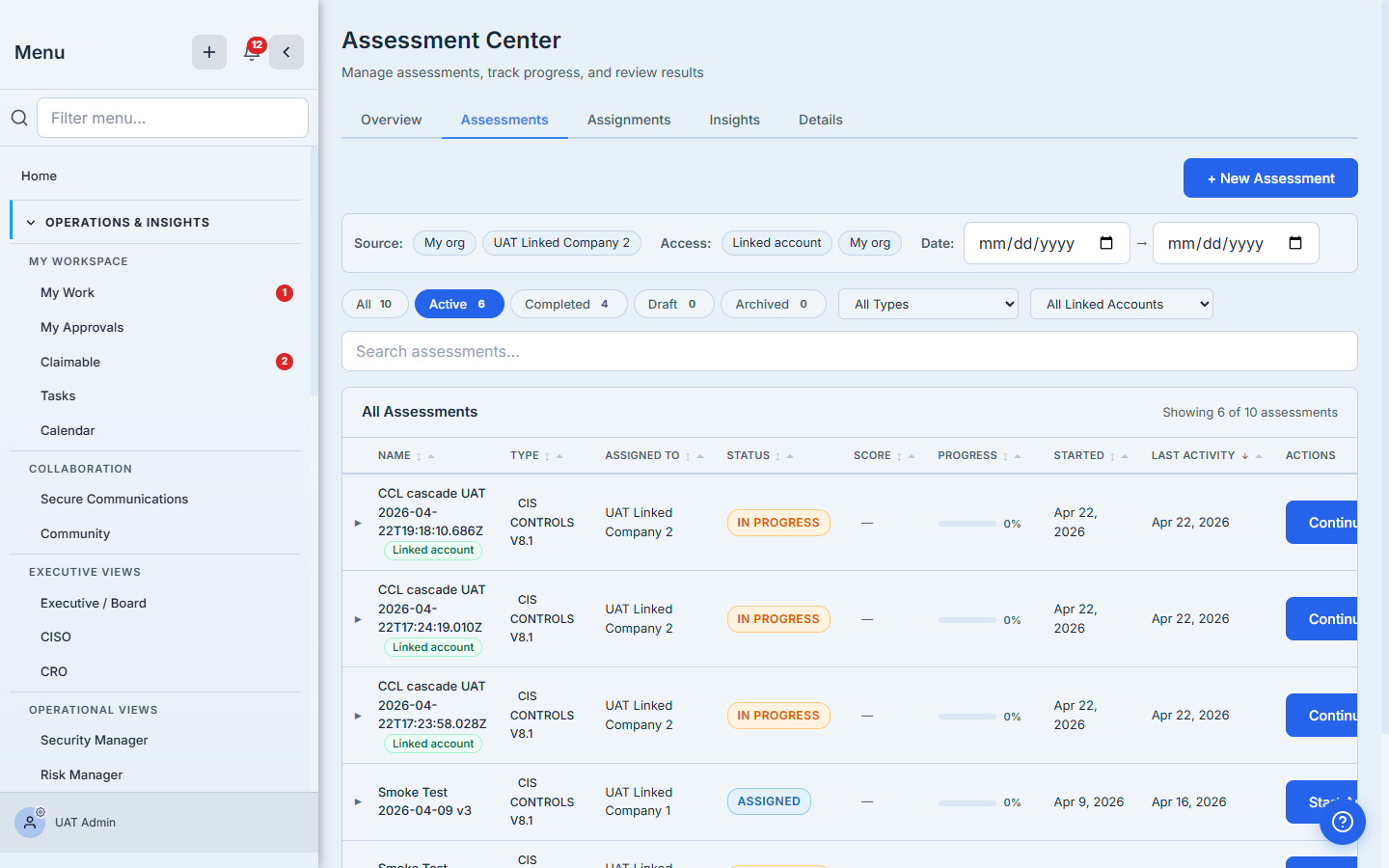Switch to the Details tab
Image resolution: width=1389 pixels, height=868 pixels.
[x=820, y=120]
